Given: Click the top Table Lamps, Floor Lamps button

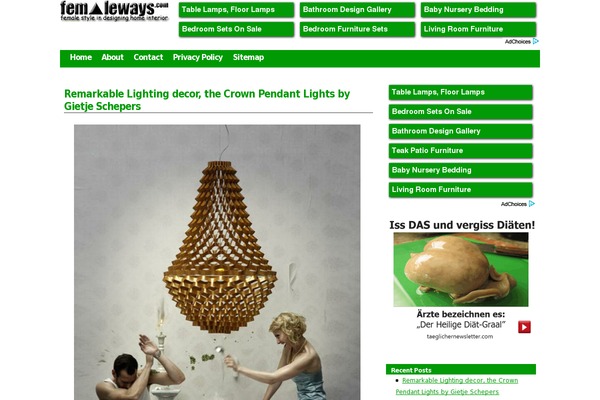Looking at the screenshot, I should point(236,10).
